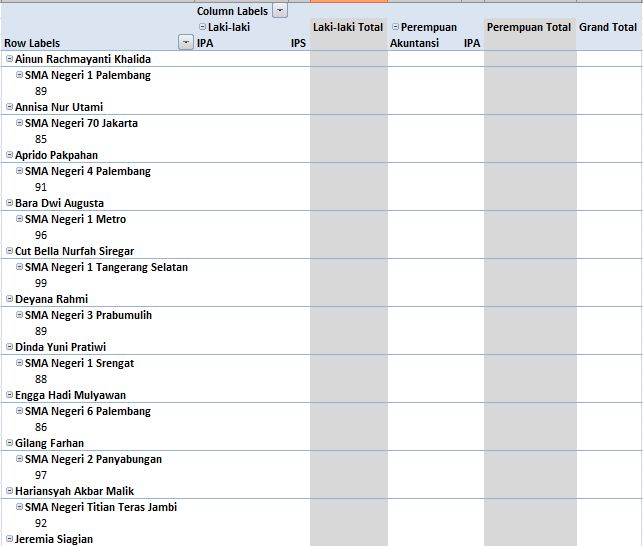This screenshot has width=643, height=546.
Task: Collapse the Gilang Farhan row
Action: pos(9,443)
